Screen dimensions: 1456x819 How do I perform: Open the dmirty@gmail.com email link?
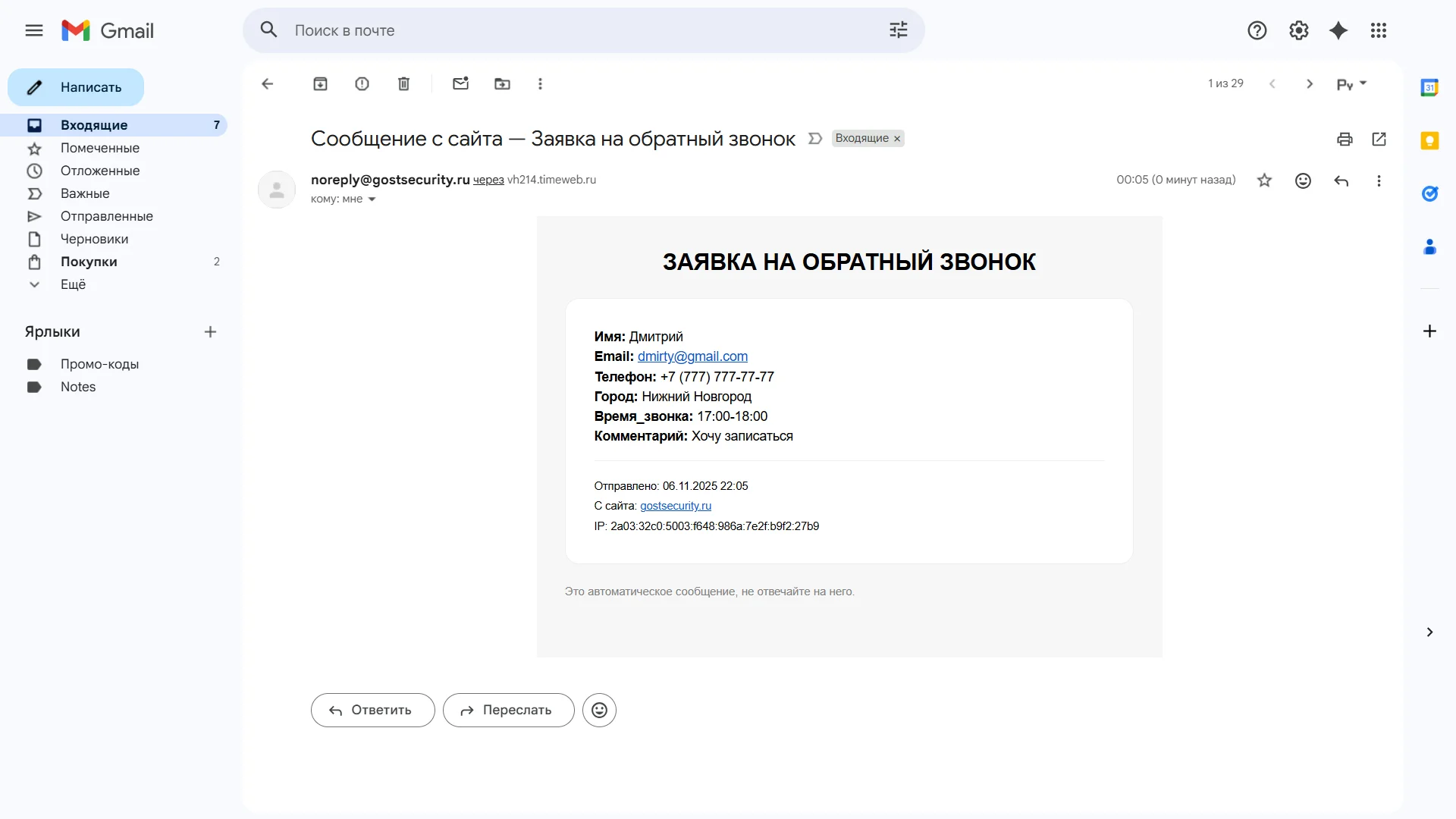tap(692, 356)
